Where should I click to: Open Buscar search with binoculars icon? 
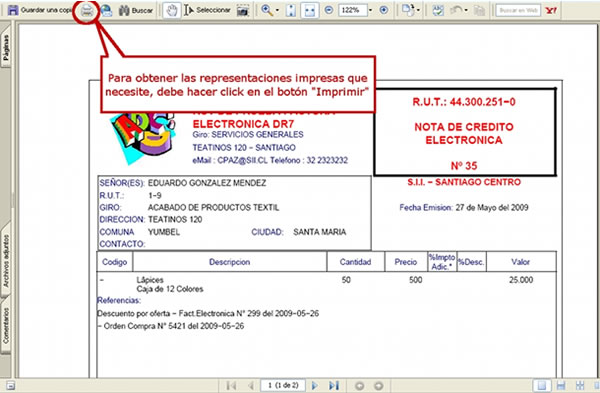135,11
